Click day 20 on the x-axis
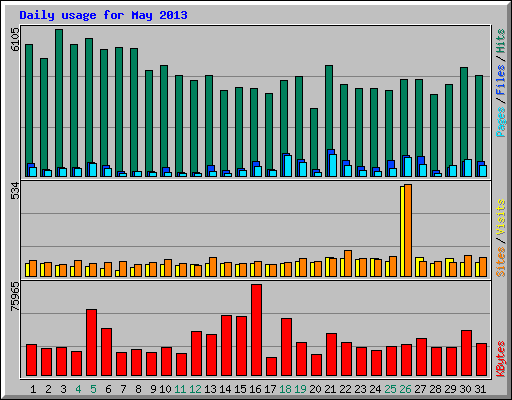This screenshot has width=512, height=400. click(315, 389)
